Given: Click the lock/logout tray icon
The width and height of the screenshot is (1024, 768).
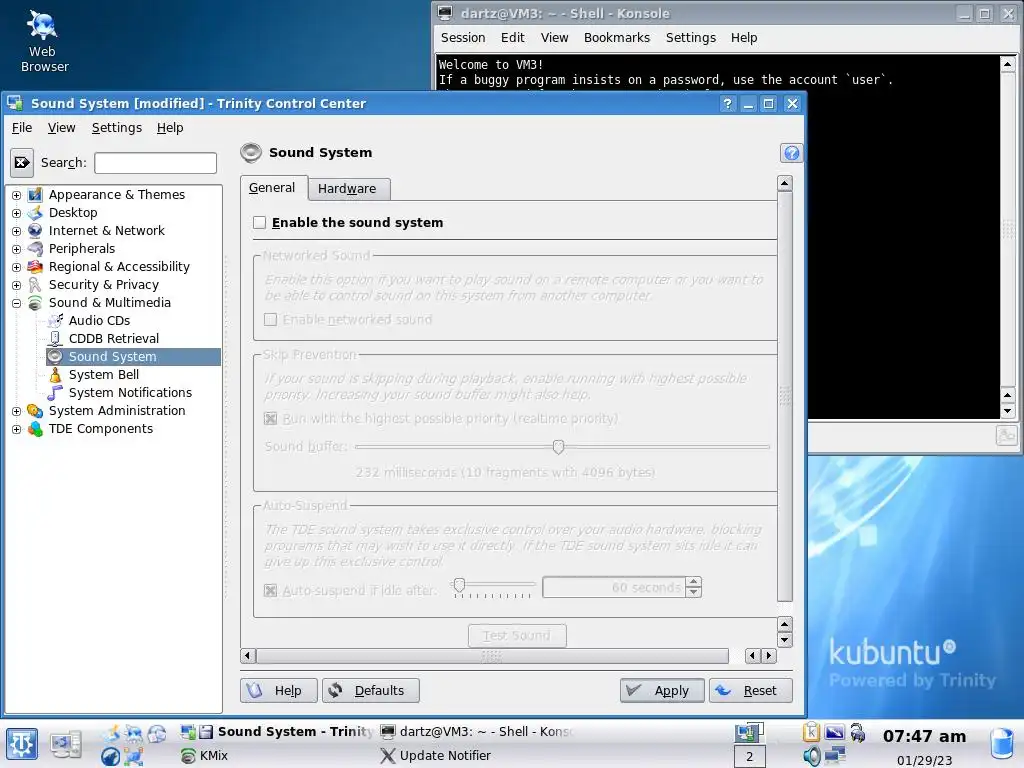Looking at the screenshot, I should [857, 733].
